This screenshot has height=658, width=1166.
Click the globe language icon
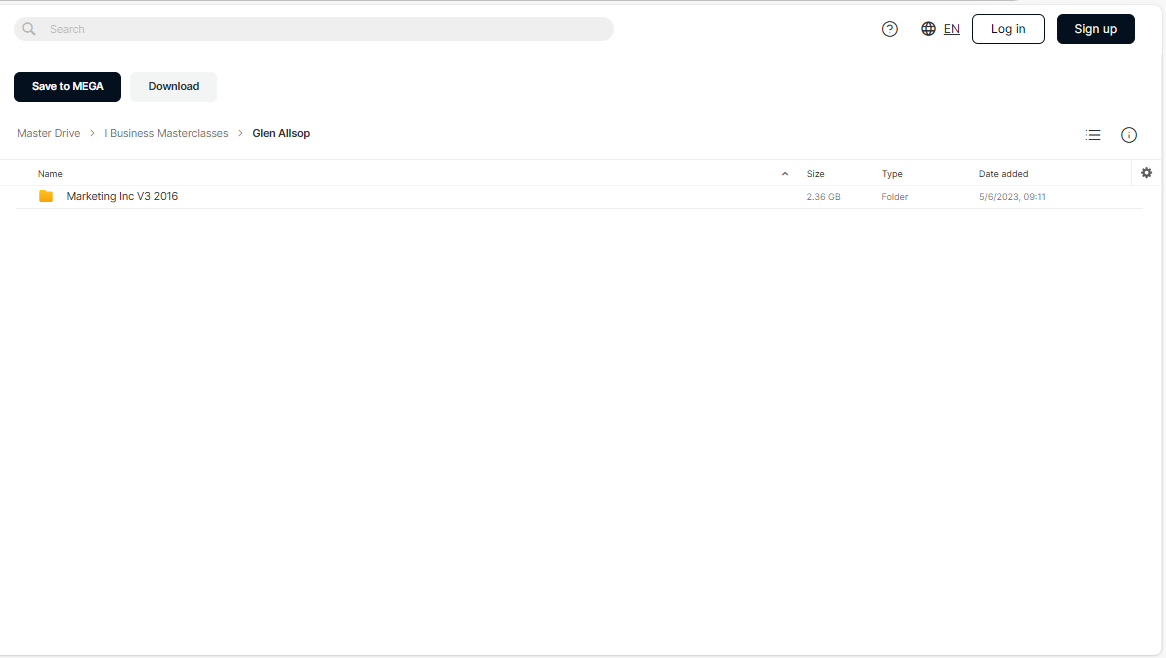point(928,29)
